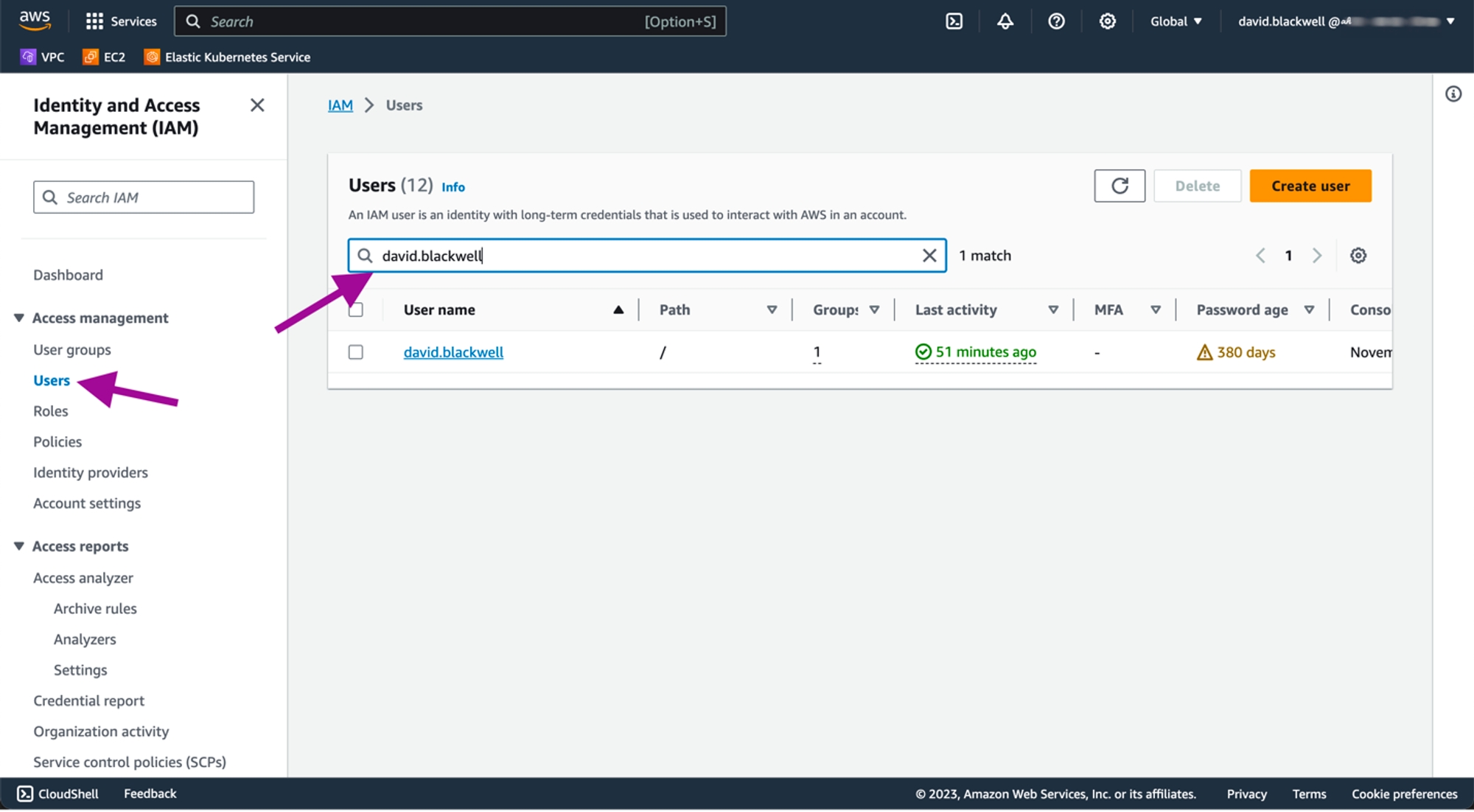Viewport: 1474px width, 812px height.
Task: Click the Create user button
Action: point(1310,186)
